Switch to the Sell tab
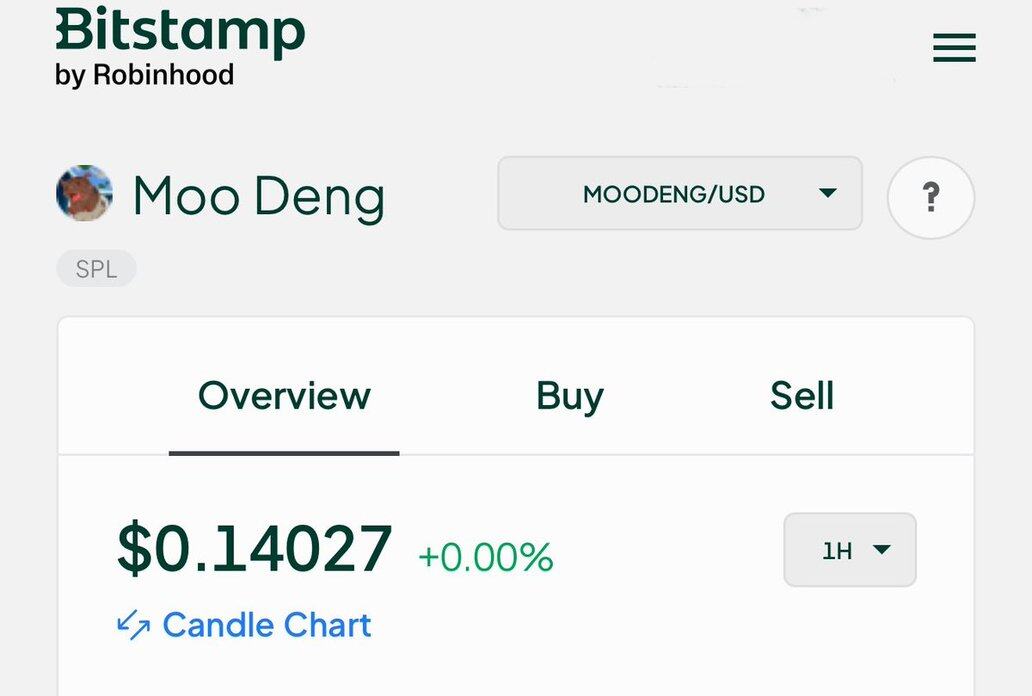1032x696 pixels. coord(802,396)
